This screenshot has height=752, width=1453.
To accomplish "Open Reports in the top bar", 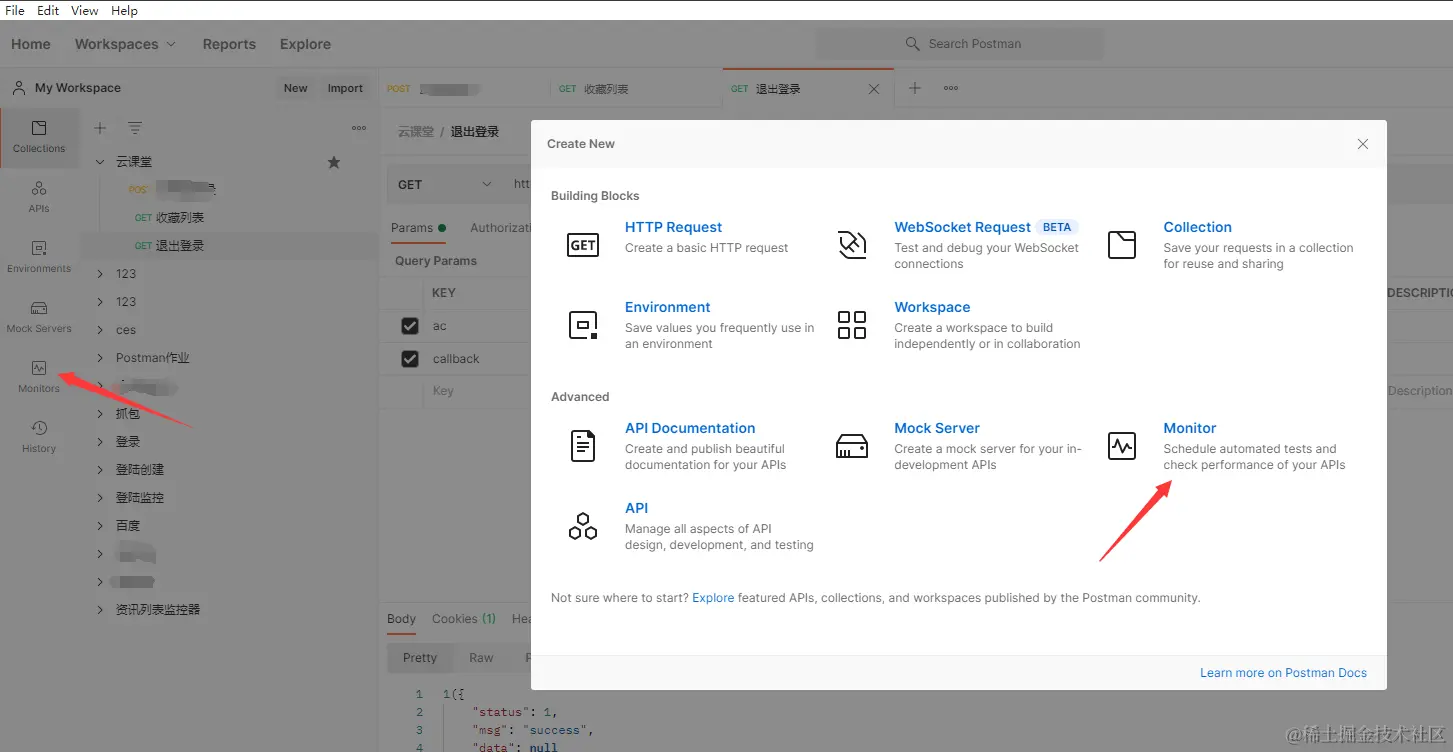I will pos(229,44).
